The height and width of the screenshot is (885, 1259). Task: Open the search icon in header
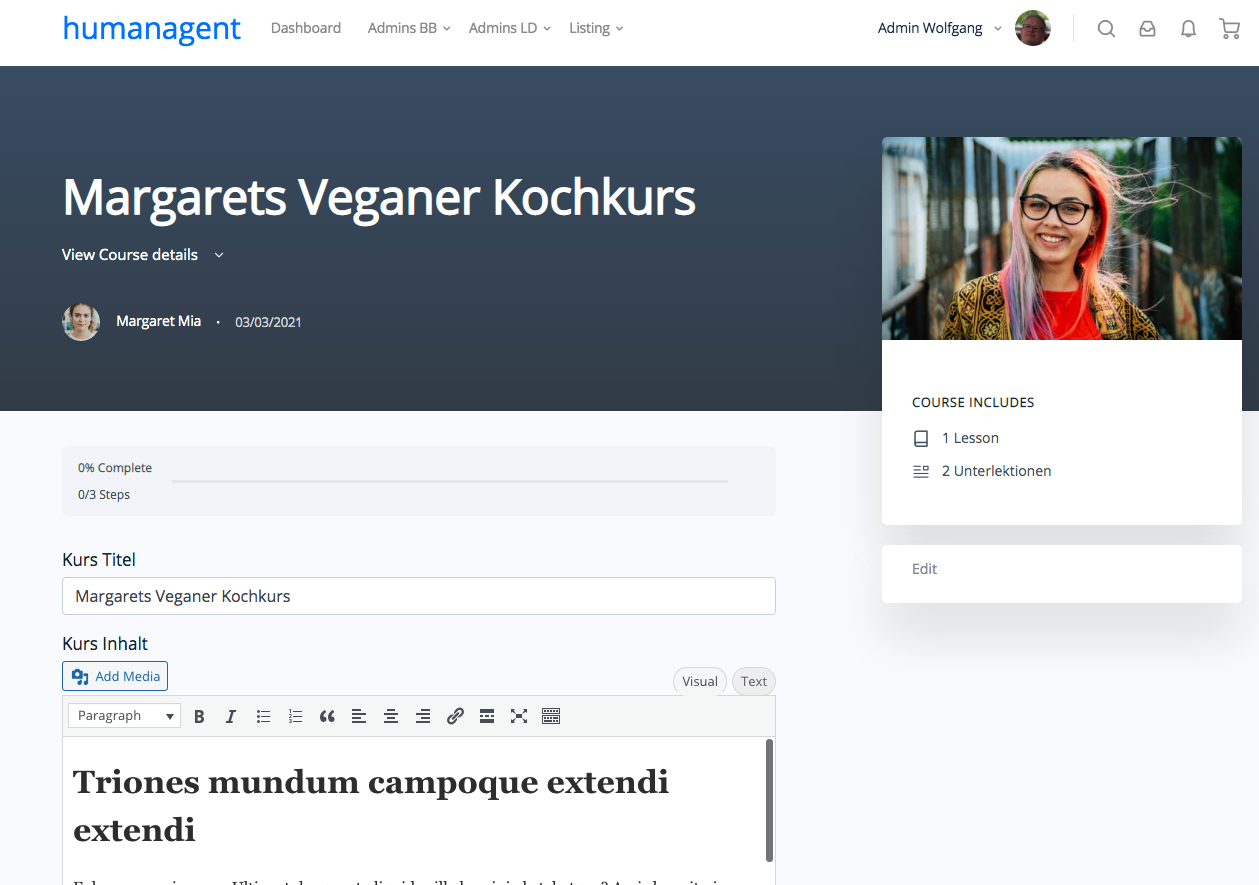1106,29
